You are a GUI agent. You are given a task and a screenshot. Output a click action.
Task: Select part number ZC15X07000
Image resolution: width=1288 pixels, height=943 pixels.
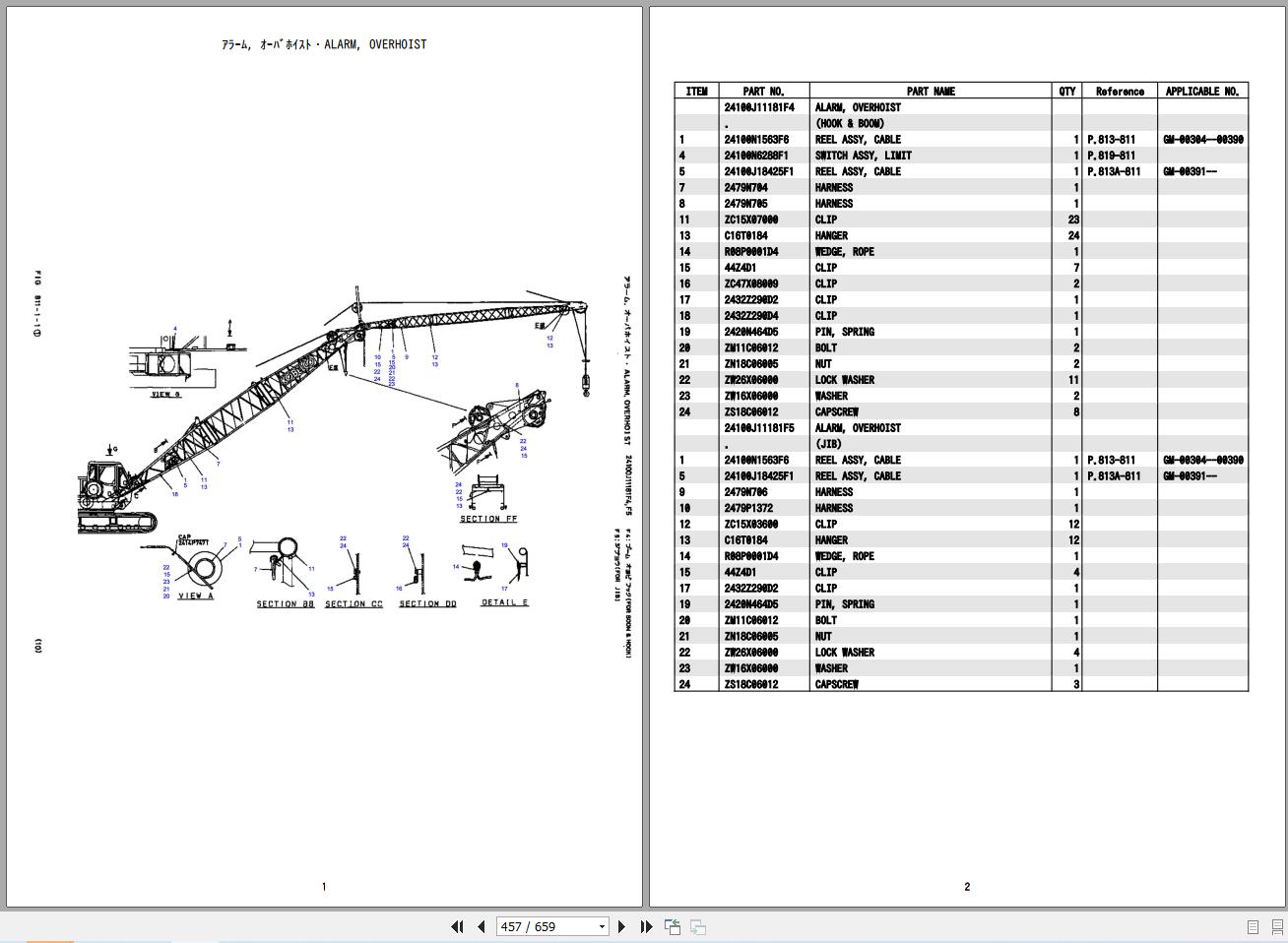(750, 220)
